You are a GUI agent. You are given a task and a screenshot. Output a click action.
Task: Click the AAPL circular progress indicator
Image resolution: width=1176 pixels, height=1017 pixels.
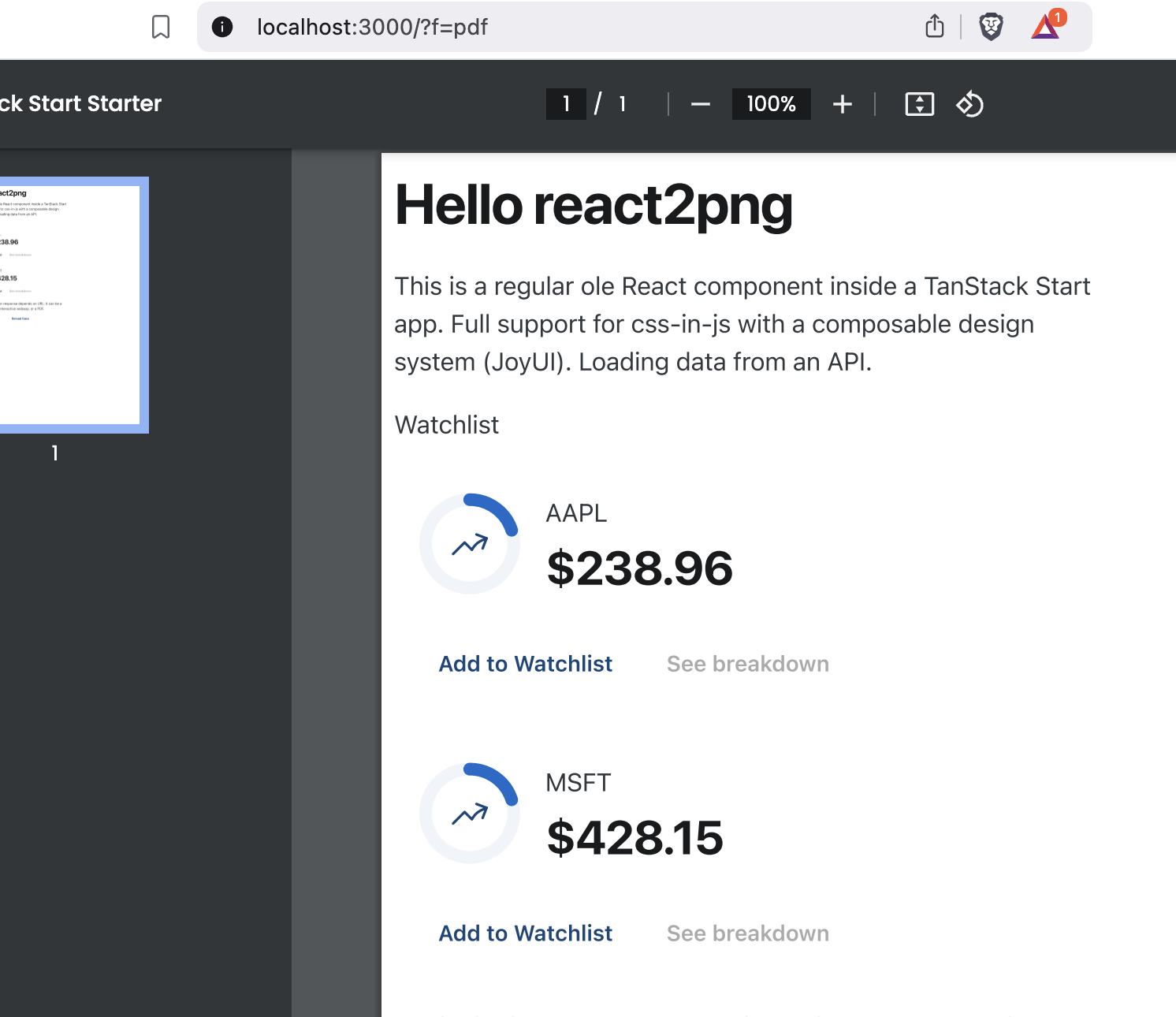point(470,544)
